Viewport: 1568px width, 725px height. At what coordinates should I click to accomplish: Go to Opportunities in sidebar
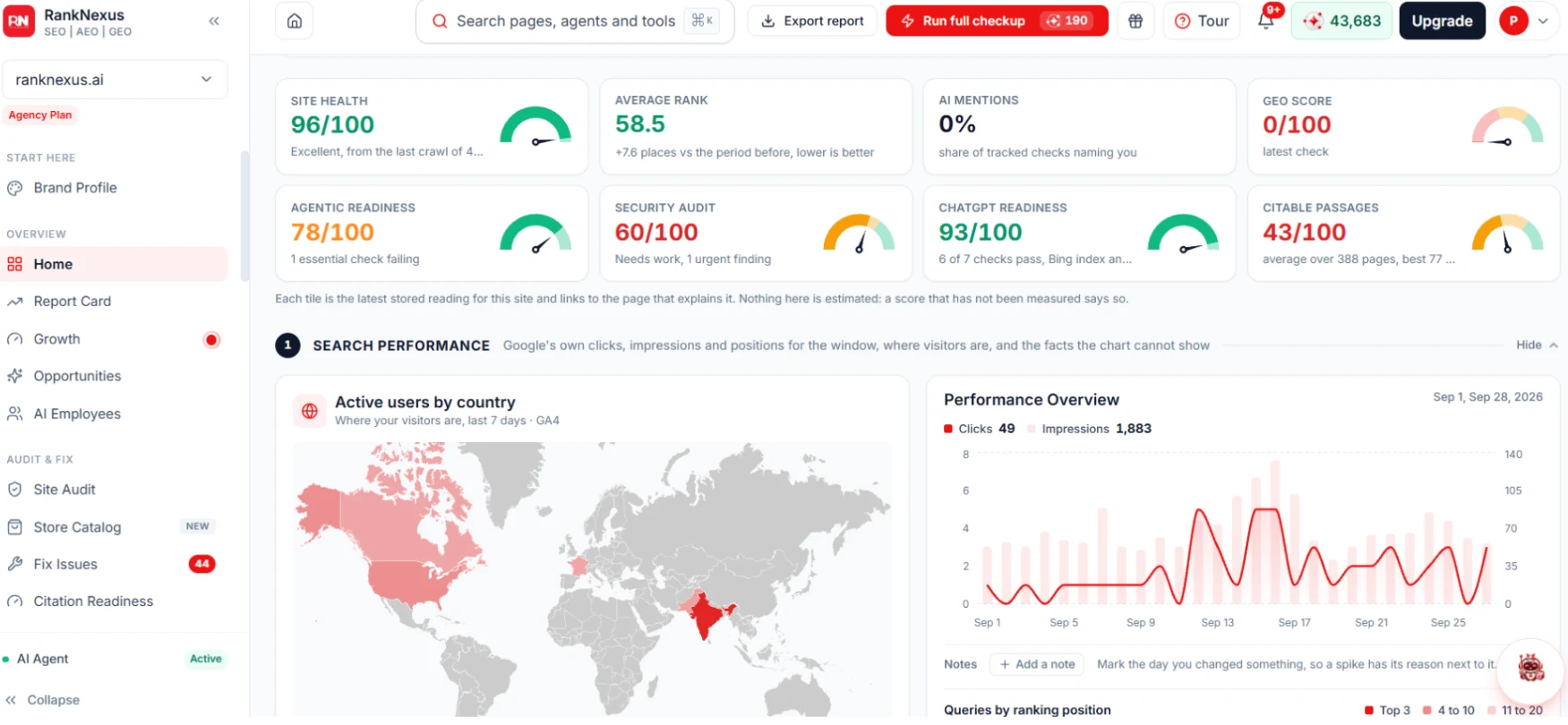[x=115, y=376]
